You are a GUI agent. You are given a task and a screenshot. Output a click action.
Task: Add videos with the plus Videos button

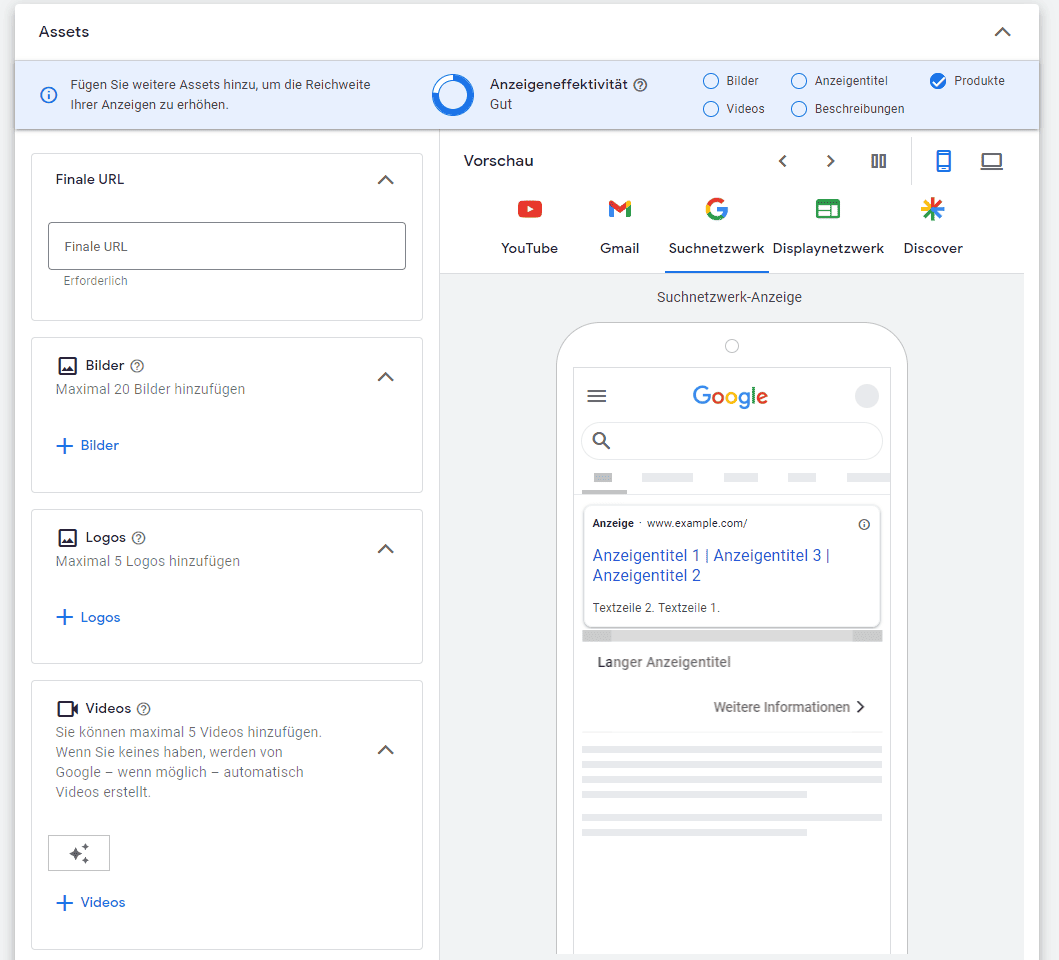(x=91, y=902)
